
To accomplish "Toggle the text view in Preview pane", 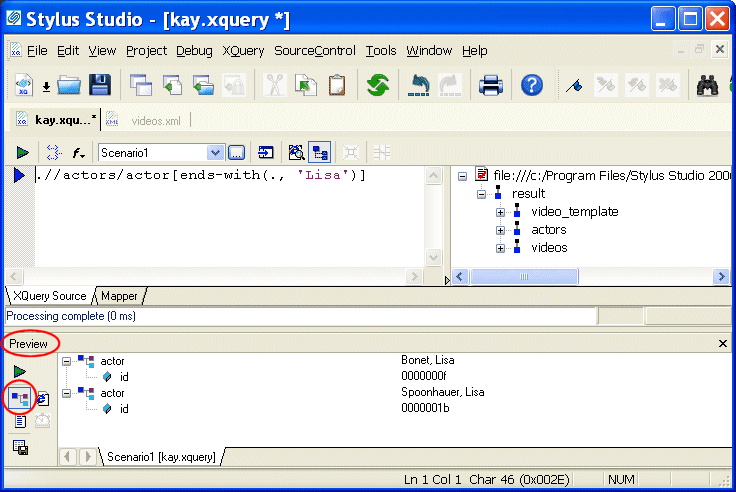I will tap(20, 421).
